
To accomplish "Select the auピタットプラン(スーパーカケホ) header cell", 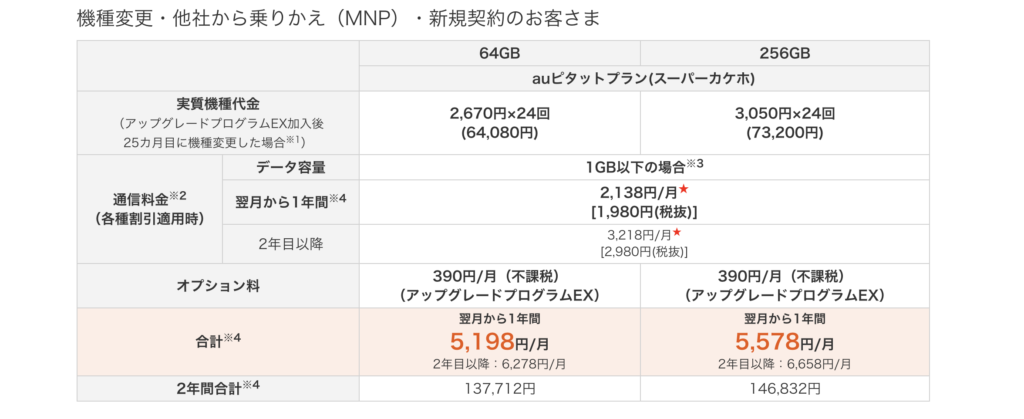I will [x=644, y=78].
